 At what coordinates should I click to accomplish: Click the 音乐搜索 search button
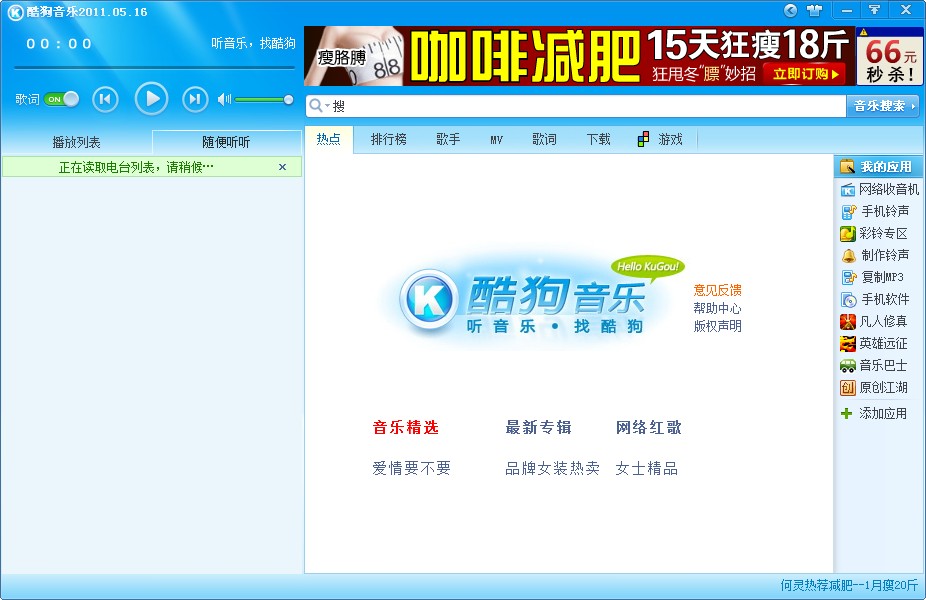pos(882,103)
